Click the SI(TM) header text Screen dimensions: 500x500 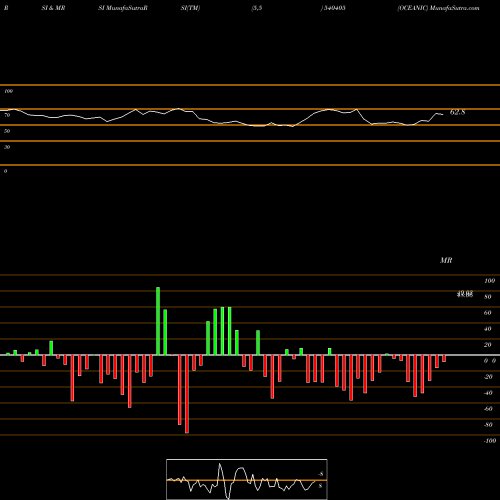(190, 8)
